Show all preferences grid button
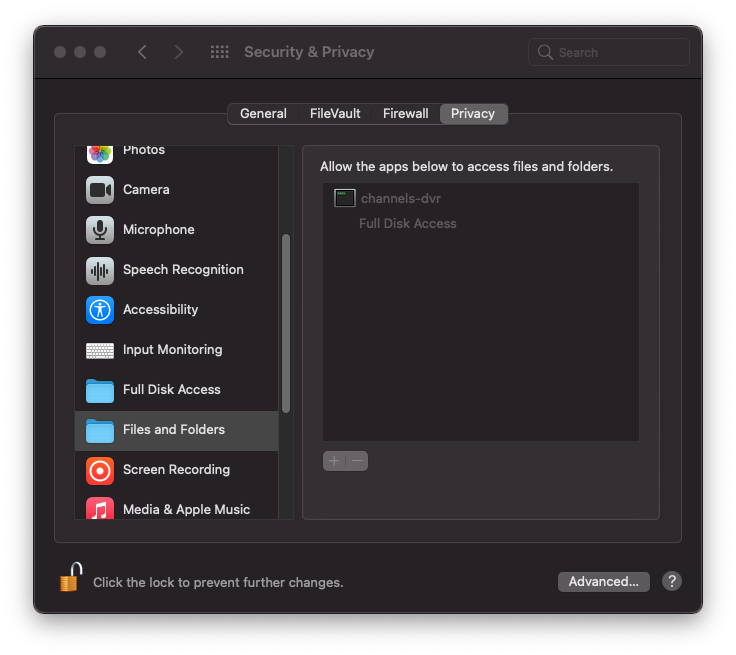The width and height of the screenshot is (736, 655). pos(220,52)
